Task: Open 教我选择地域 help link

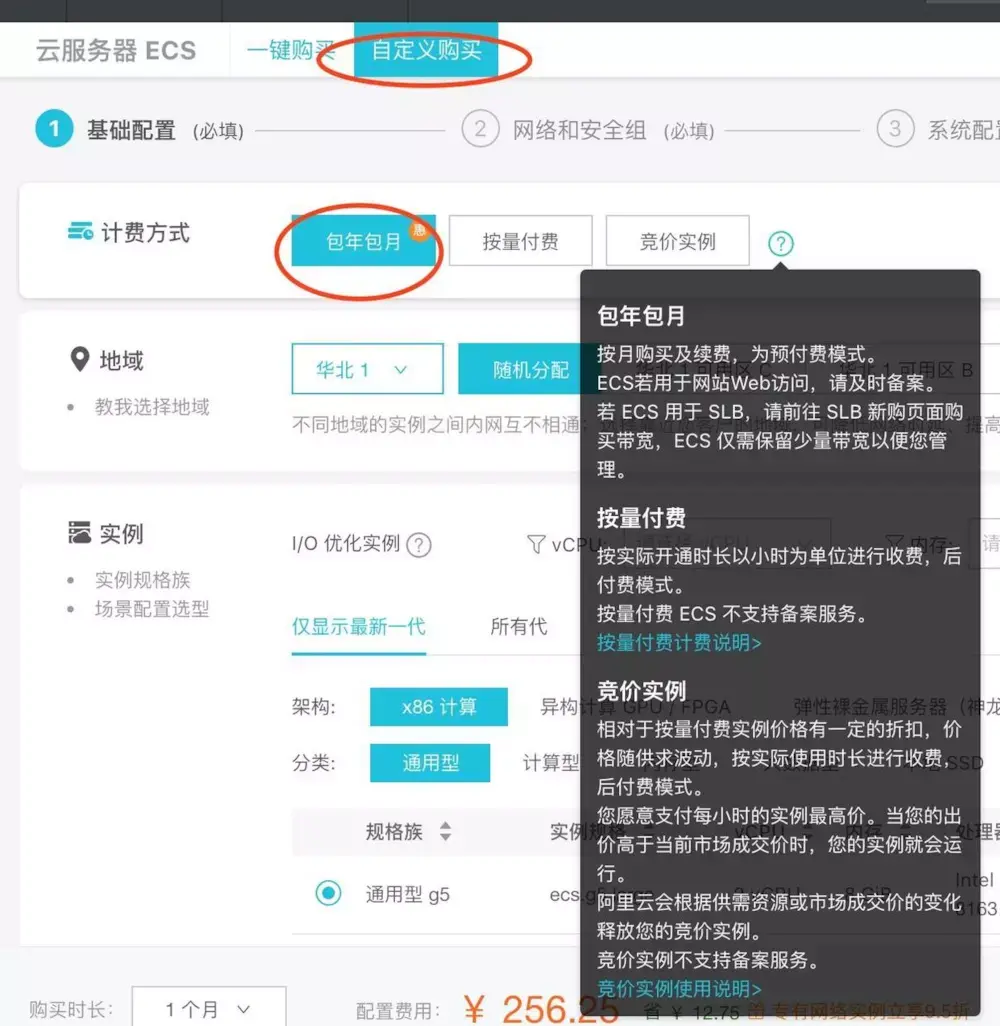Action: point(152,407)
